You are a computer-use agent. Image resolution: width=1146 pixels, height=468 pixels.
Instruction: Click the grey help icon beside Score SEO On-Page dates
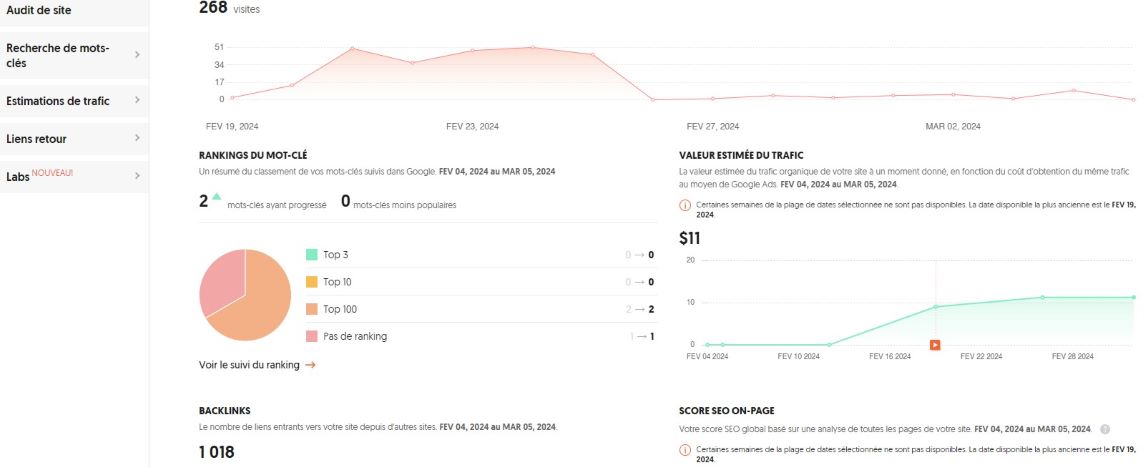[x=1105, y=429]
